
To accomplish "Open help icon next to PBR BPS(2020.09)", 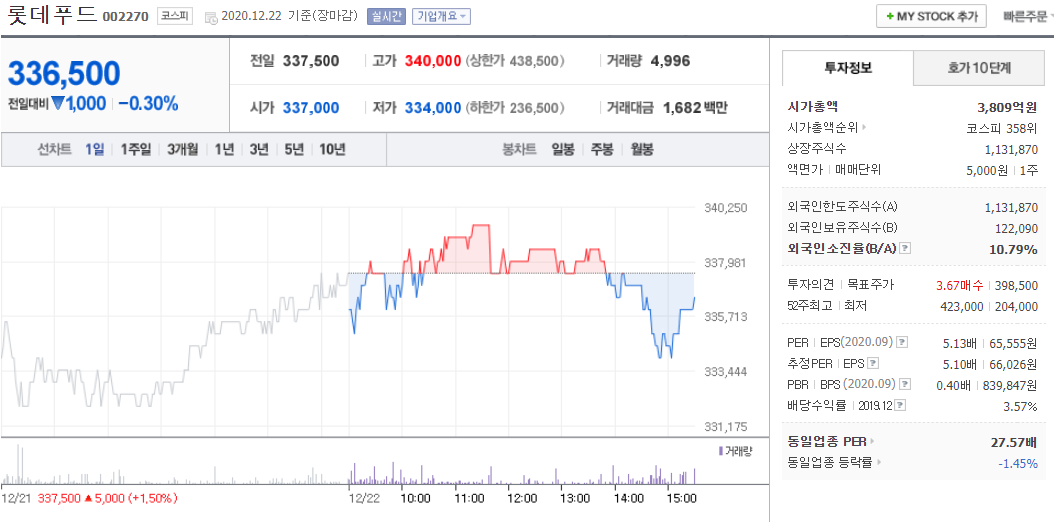I will [903, 384].
